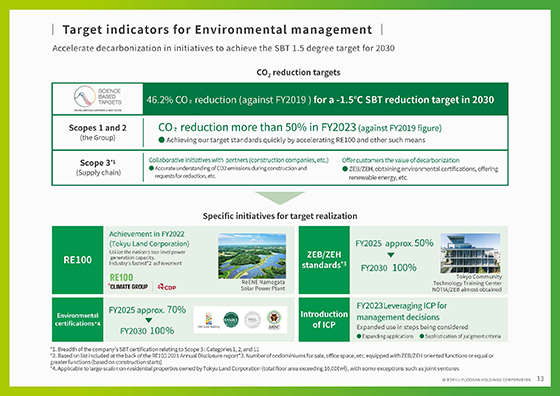Click the Tokyu Fudosan Holdings copyright notice
This screenshot has height=396, width=560.
tap(486, 380)
